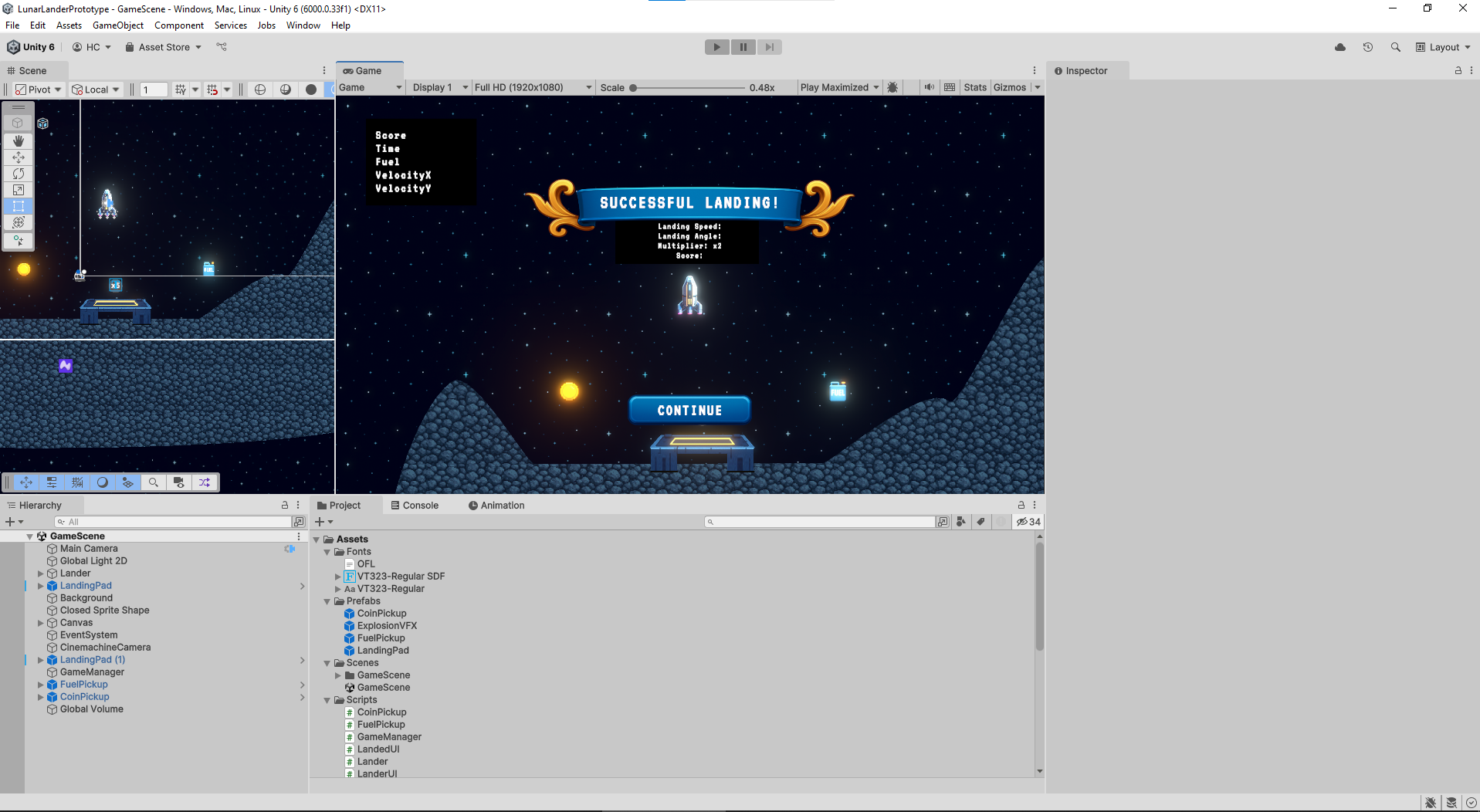This screenshot has height=812, width=1480.
Task: Open Unity Cloud icon in top toolbar
Action: tap(1340, 47)
